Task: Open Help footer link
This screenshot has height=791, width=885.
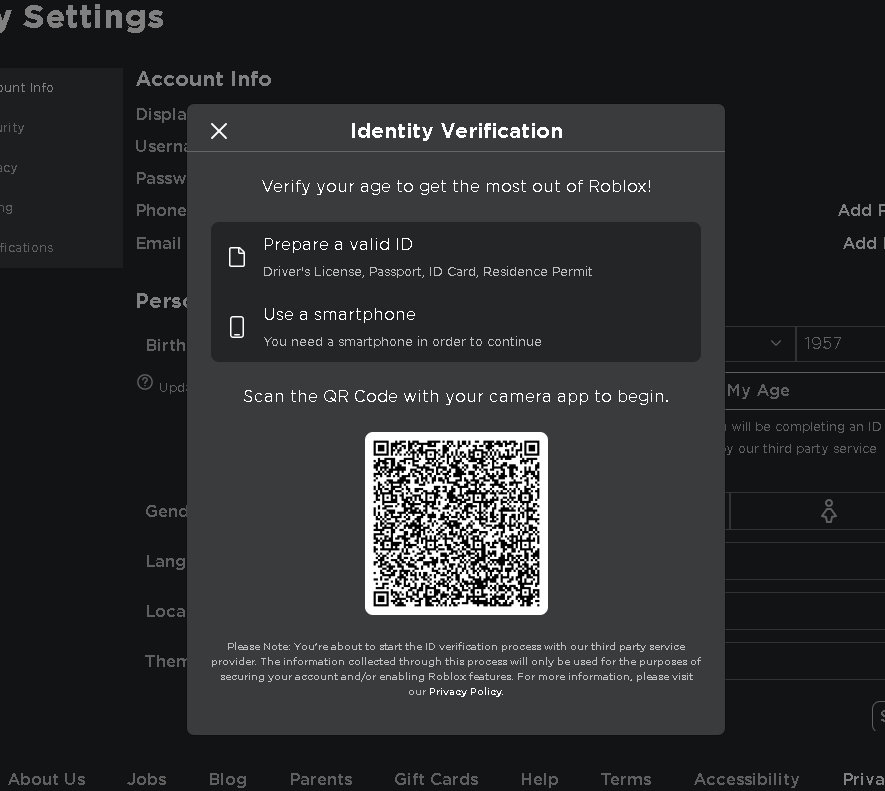Action: coord(540,779)
